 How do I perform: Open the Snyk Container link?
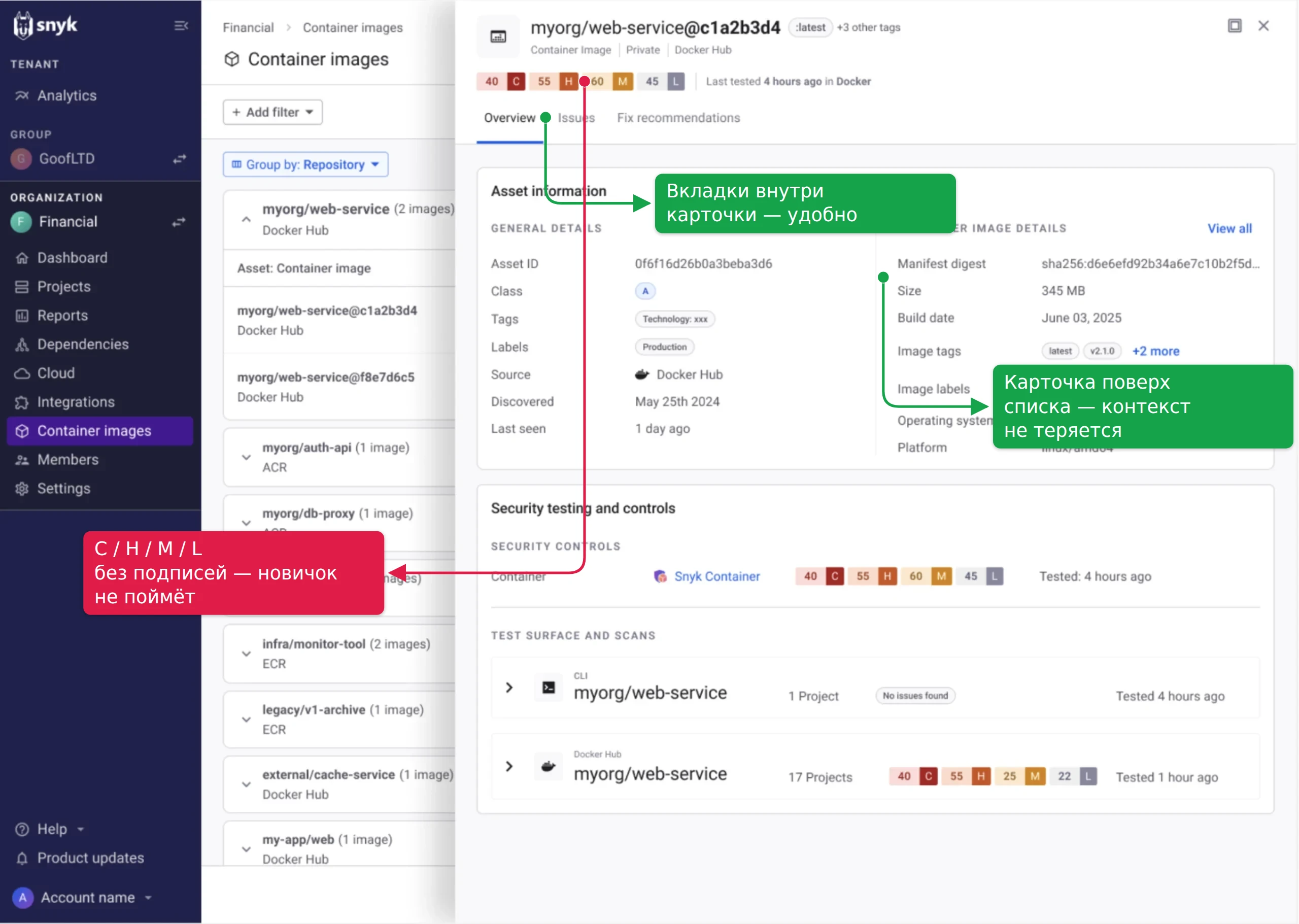[716, 576]
